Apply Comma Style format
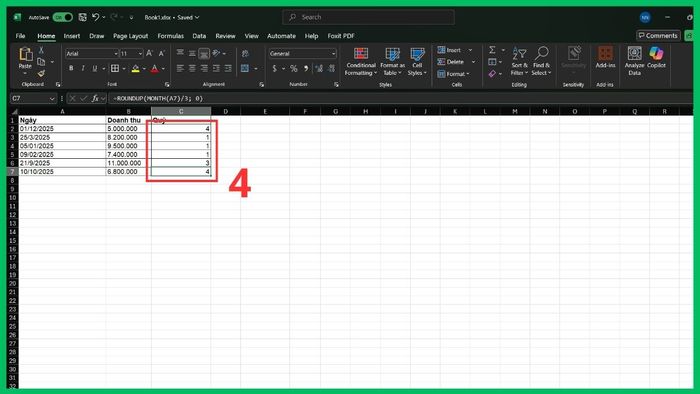The width and height of the screenshot is (700, 394). click(306, 68)
